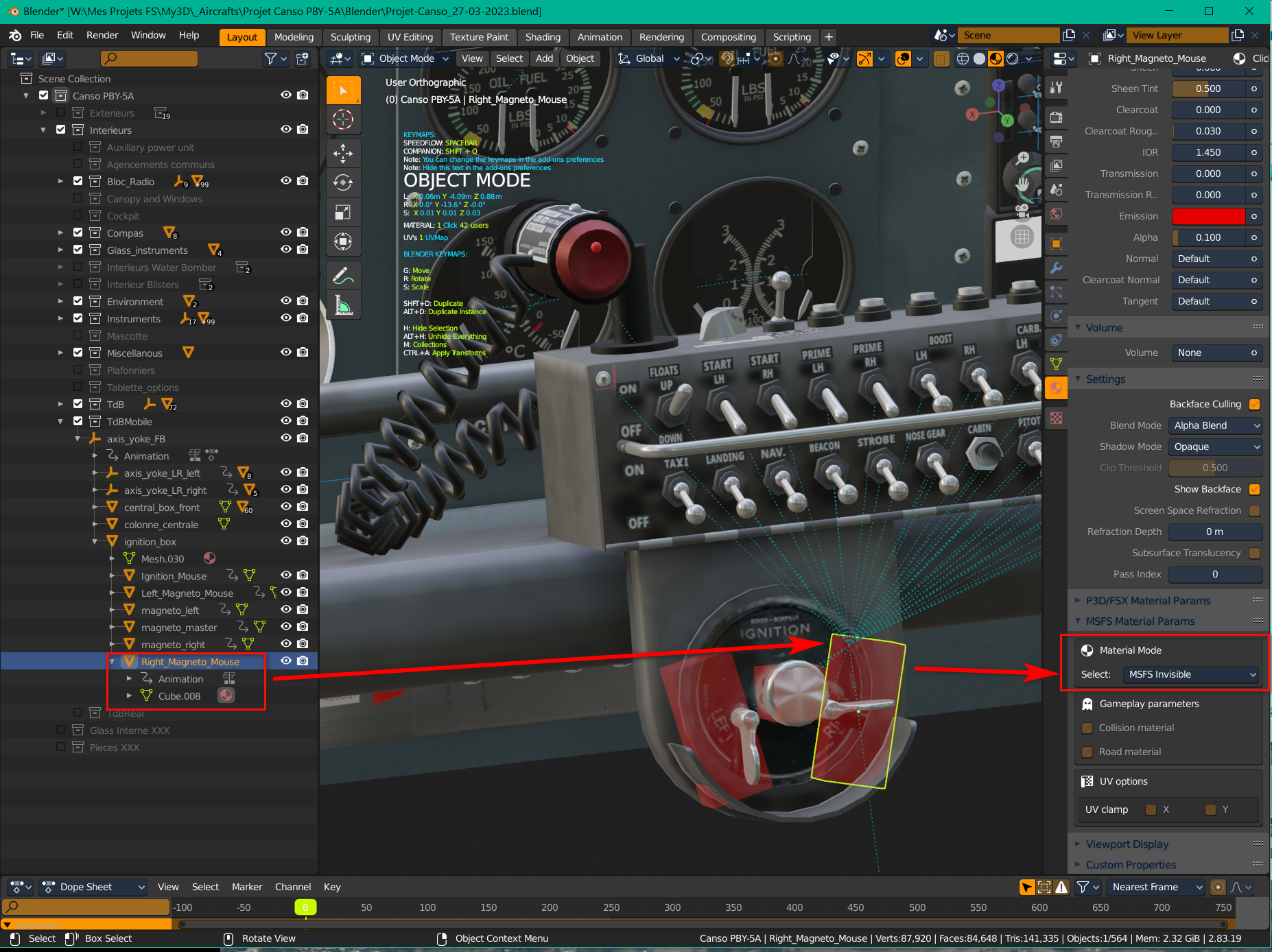This screenshot has width=1272, height=952.
Task: Toggle Backface Culling checkbox
Action: [1255, 405]
